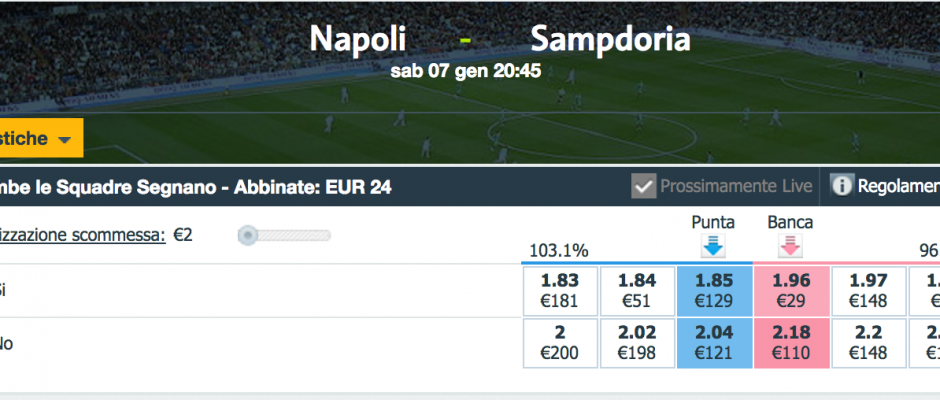Screen dimensions: 940x400
Task: Select the 1.83 odds cell for Si
Action: pyautogui.click(x=560, y=291)
